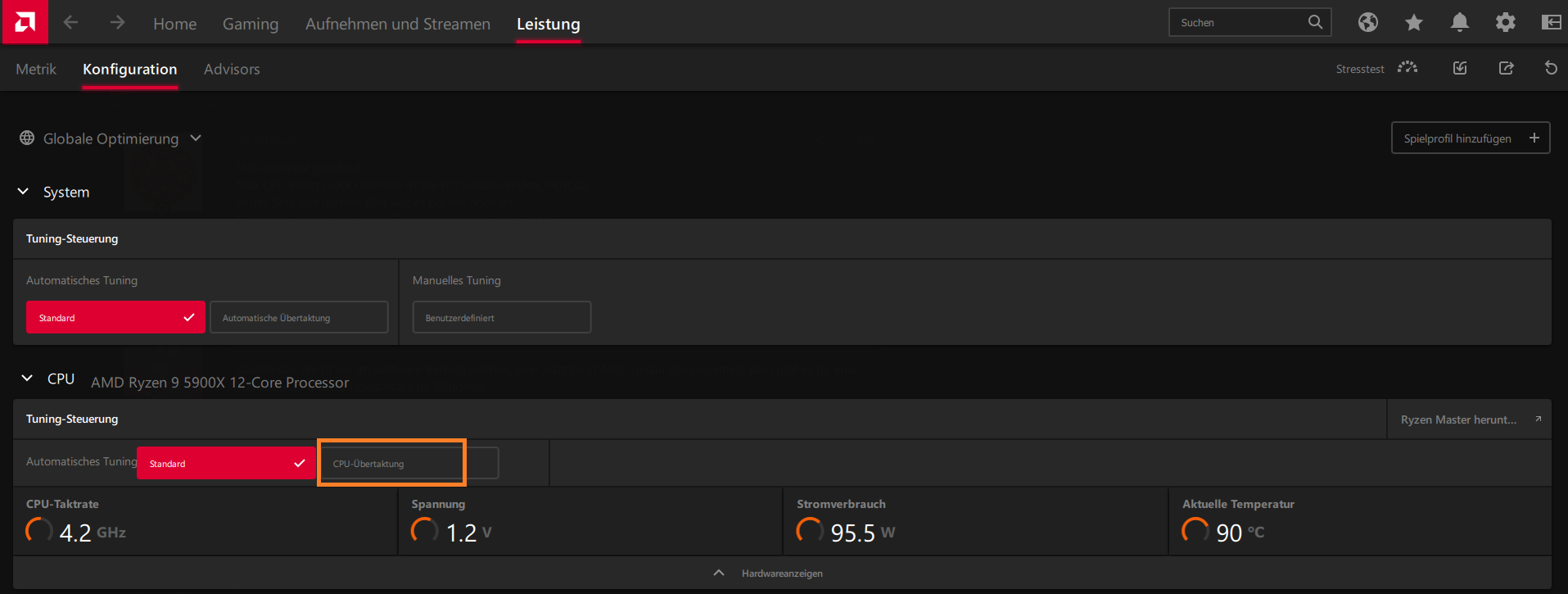Click the save-profile checkmark icon
Image resolution: width=1568 pixels, height=594 pixels.
pos(1460,68)
